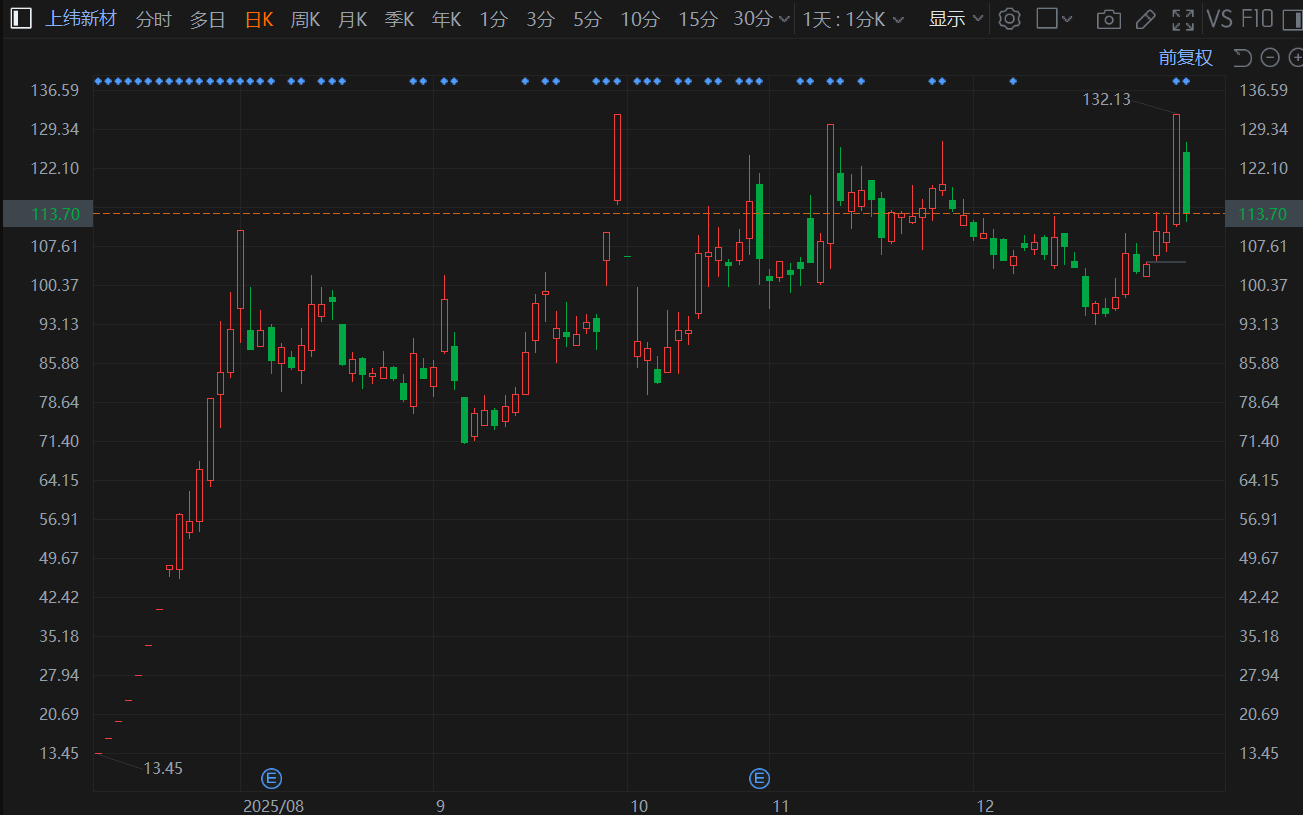This screenshot has height=815, width=1303.
Task: Click the first E earnings marker near 2025/08
Action: 271,778
